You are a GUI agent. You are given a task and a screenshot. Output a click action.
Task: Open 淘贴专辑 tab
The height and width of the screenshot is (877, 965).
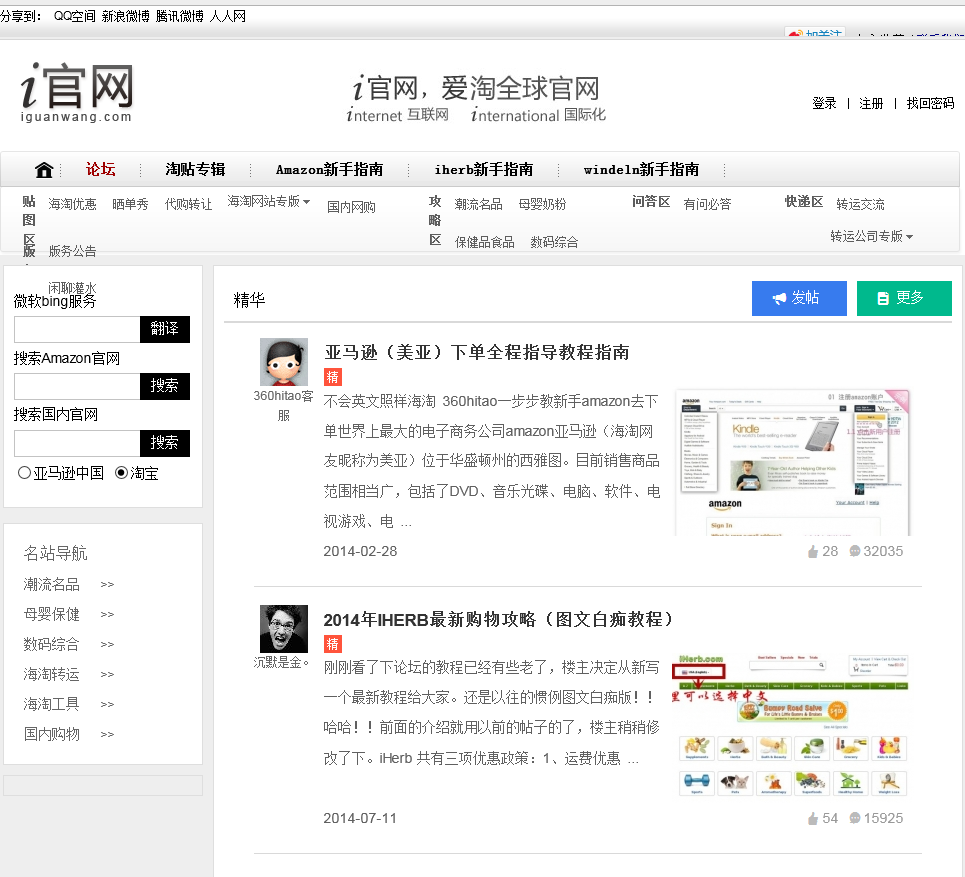tap(195, 169)
